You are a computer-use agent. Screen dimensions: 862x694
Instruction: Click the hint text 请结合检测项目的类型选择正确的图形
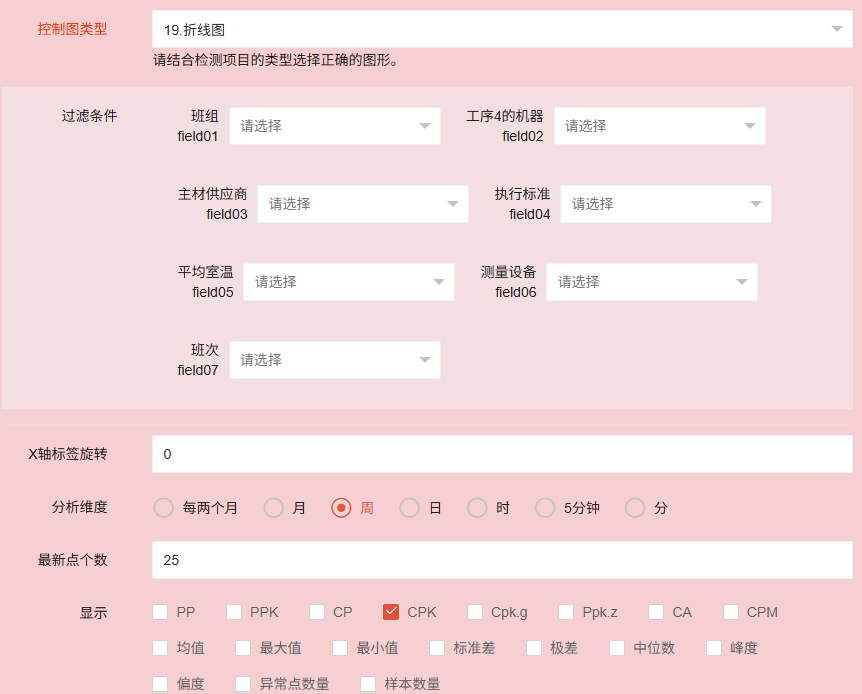coord(275,60)
